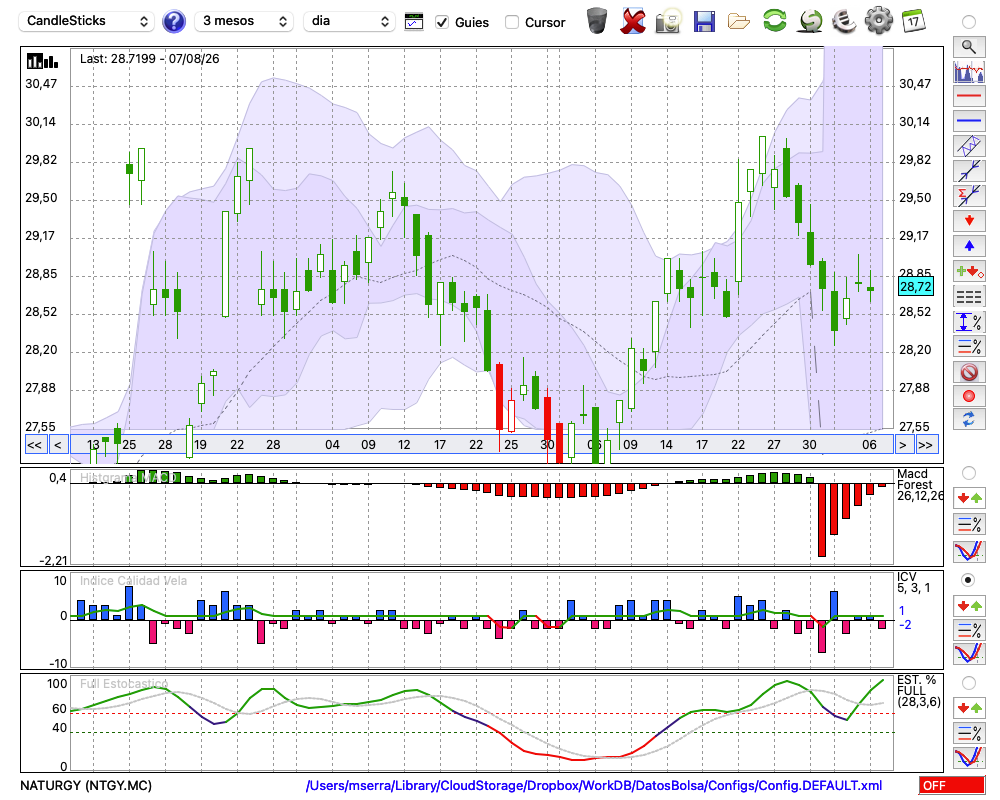Click the red prohibition sign icon
Screen dimensions: 1000x800
coord(969,372)
